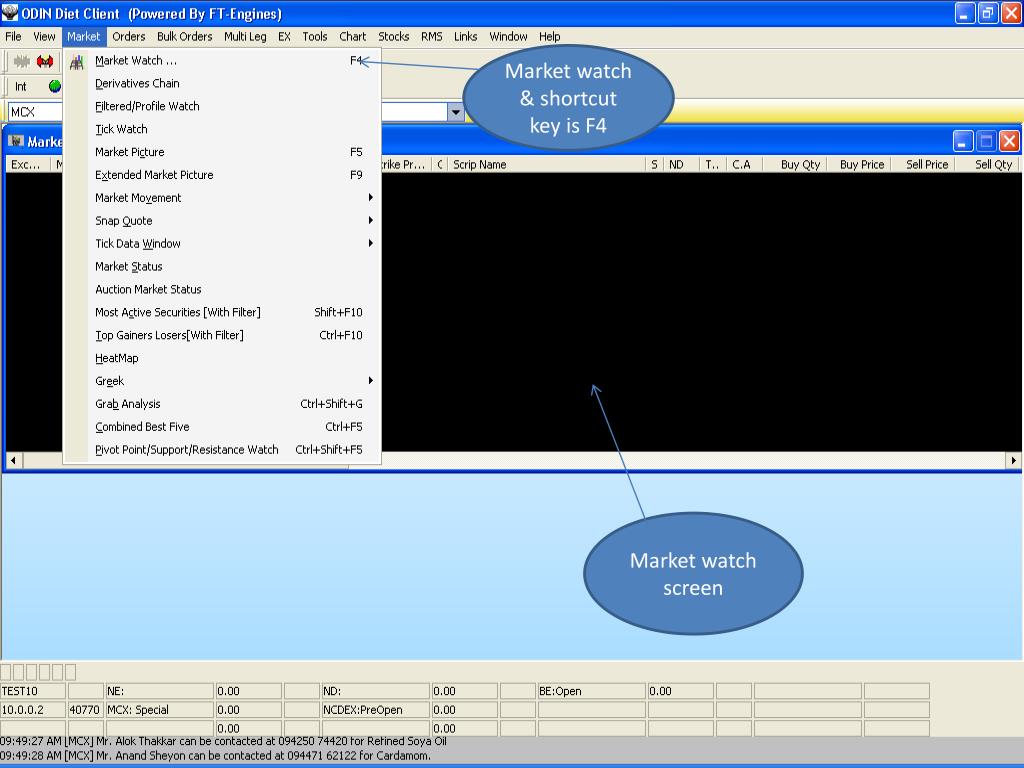The image size is (1024, 768).
Task: Open the Tools menu
Action: click(315, 37)
